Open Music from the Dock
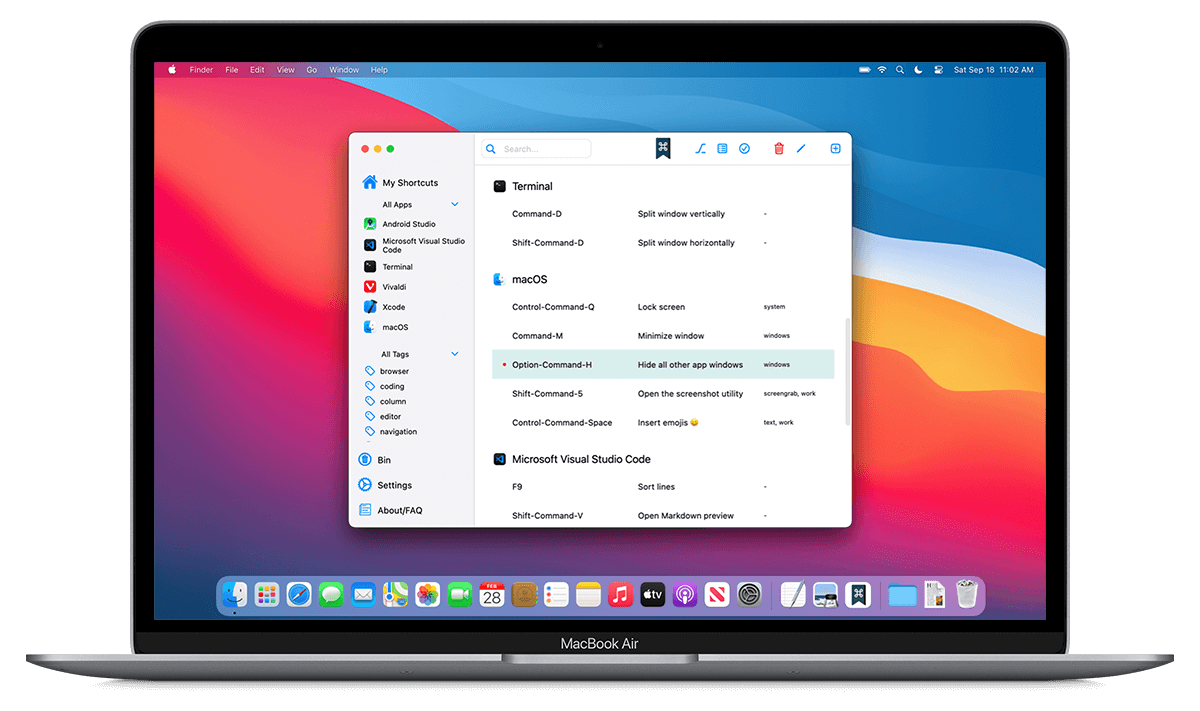Image resolution: width=1200 pixels, height=711 pixels. [x=621, y=595]
